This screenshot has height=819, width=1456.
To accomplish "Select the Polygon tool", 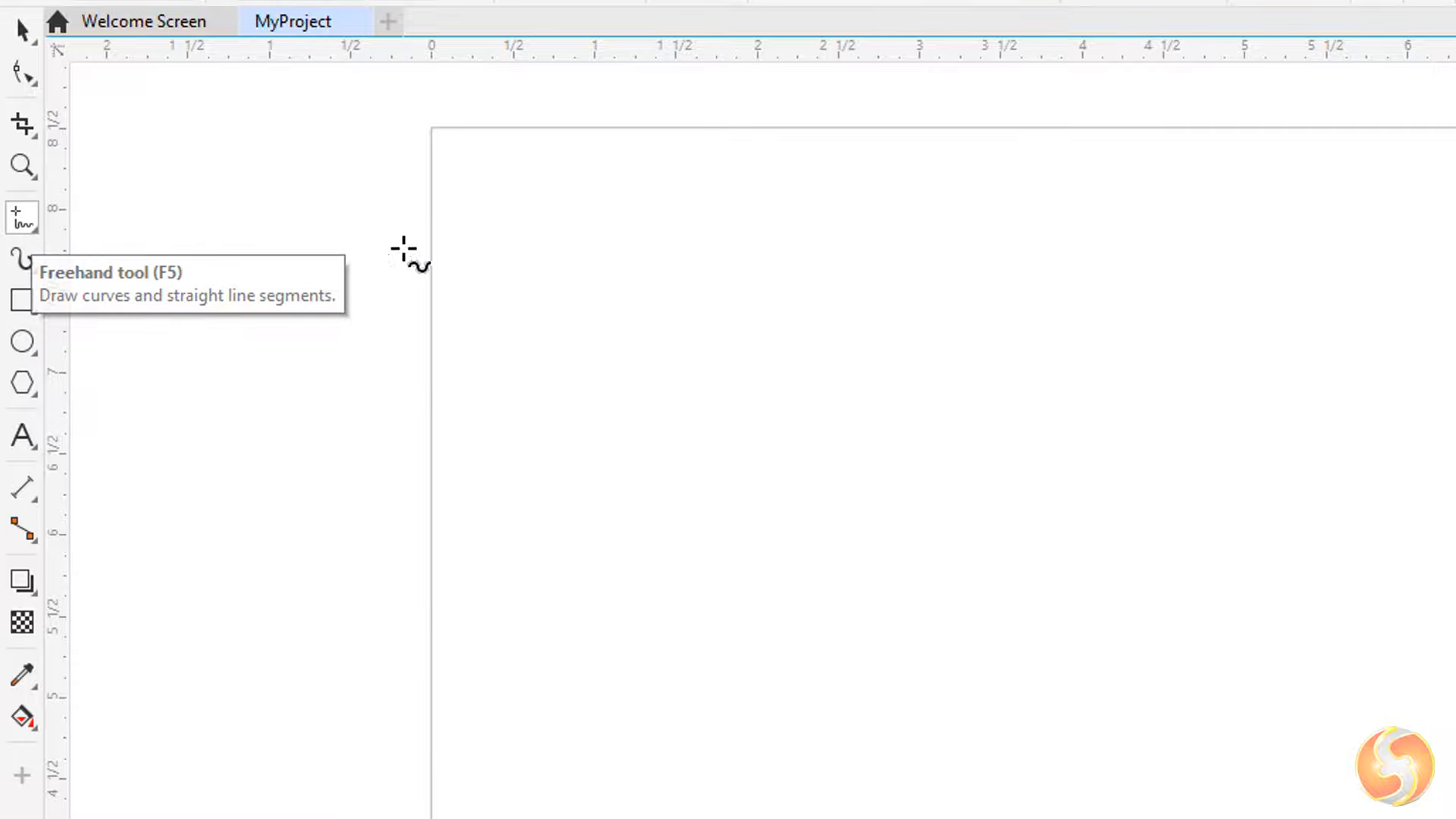I will tap(22, 384).
